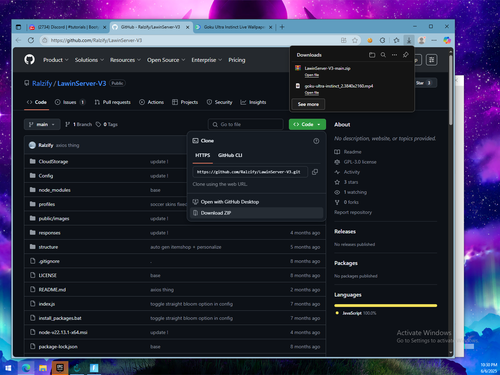Switch to the Security tab

click(219, 102)
